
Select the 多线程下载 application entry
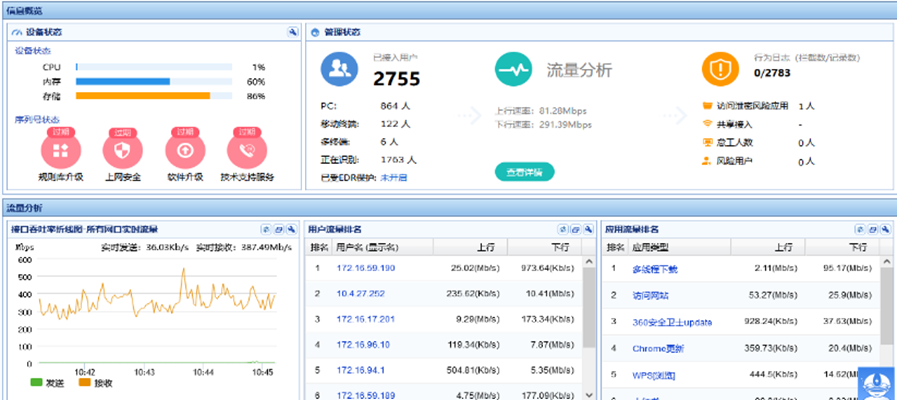655,269
